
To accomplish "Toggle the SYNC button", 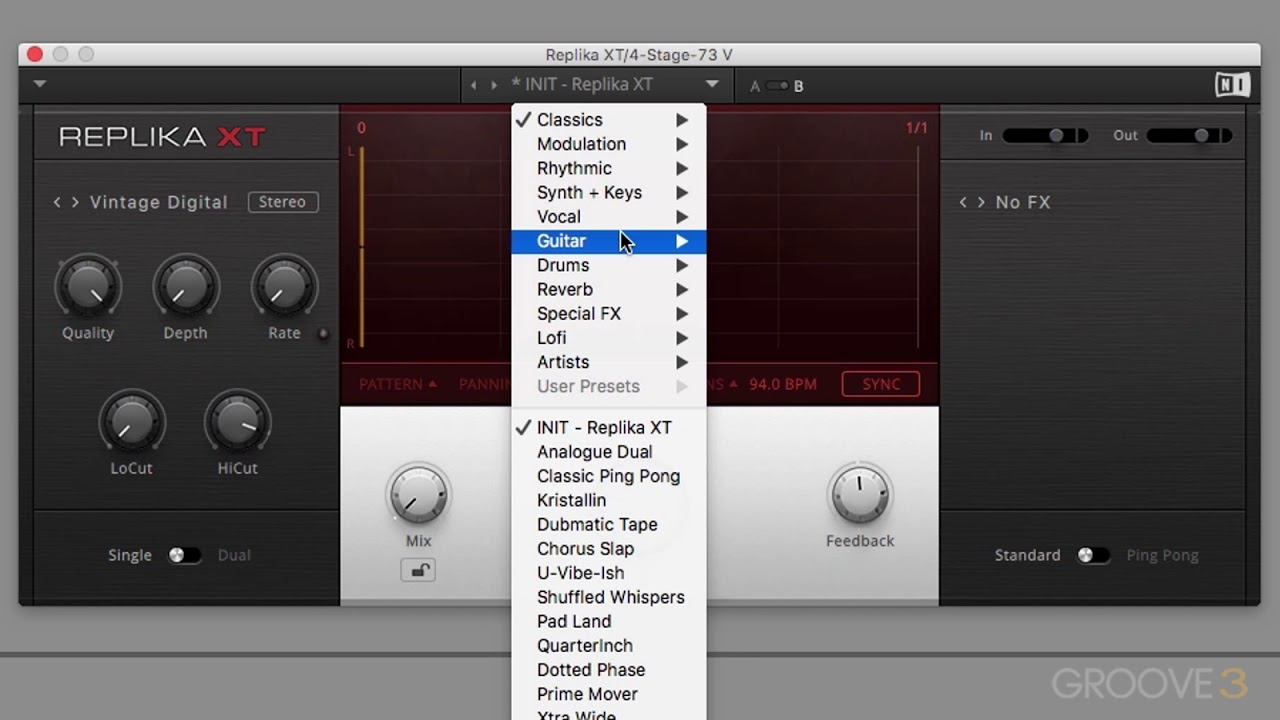I will pos(881,384).
